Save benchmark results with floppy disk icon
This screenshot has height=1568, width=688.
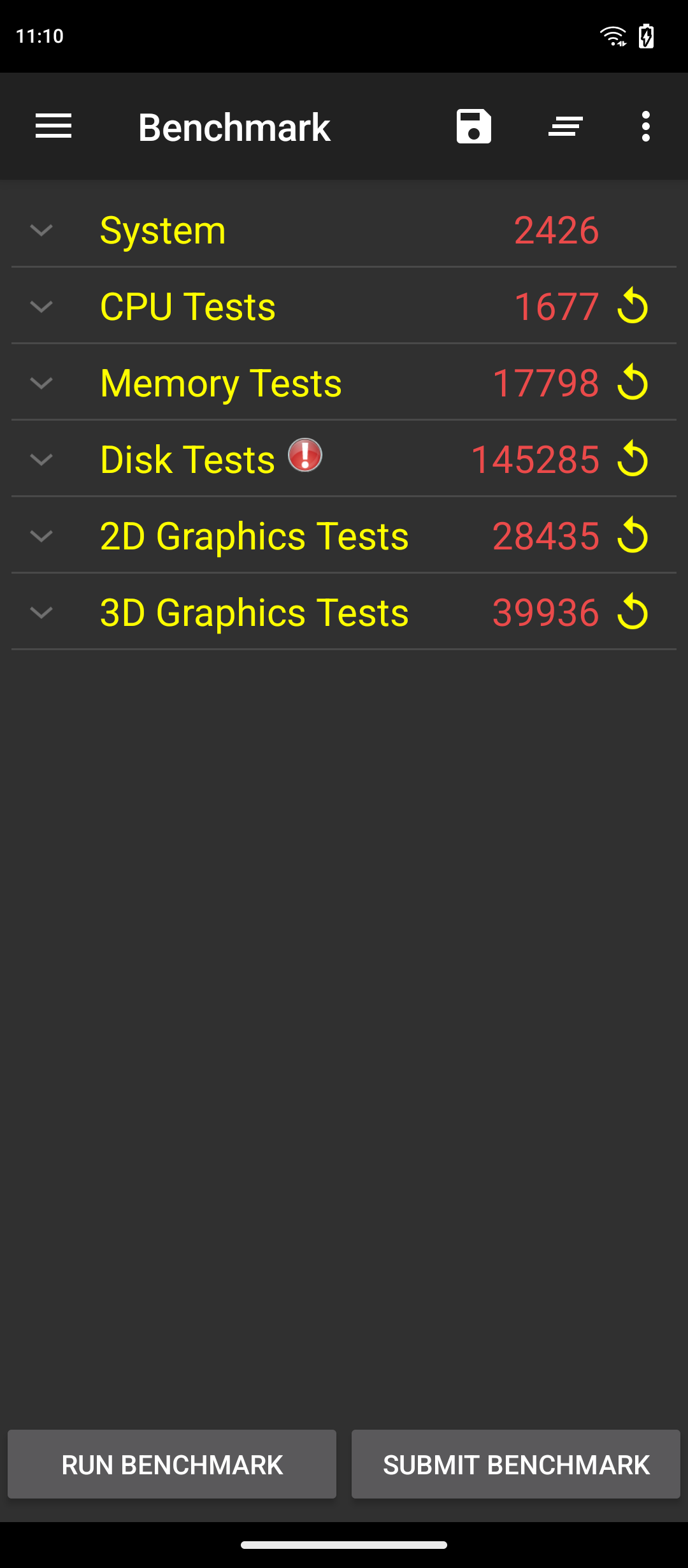(x=473, y=126)
